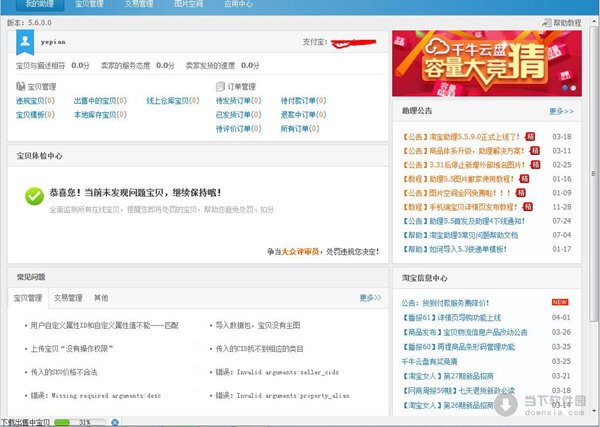Open 本地库存宝贝(0) link
This screenshot has width=600, height=427.
[x=100, y=115]
